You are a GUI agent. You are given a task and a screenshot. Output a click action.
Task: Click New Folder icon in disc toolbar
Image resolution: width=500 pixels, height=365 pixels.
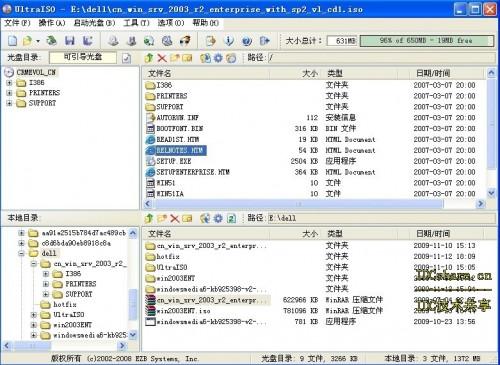[x=175, y=58]
